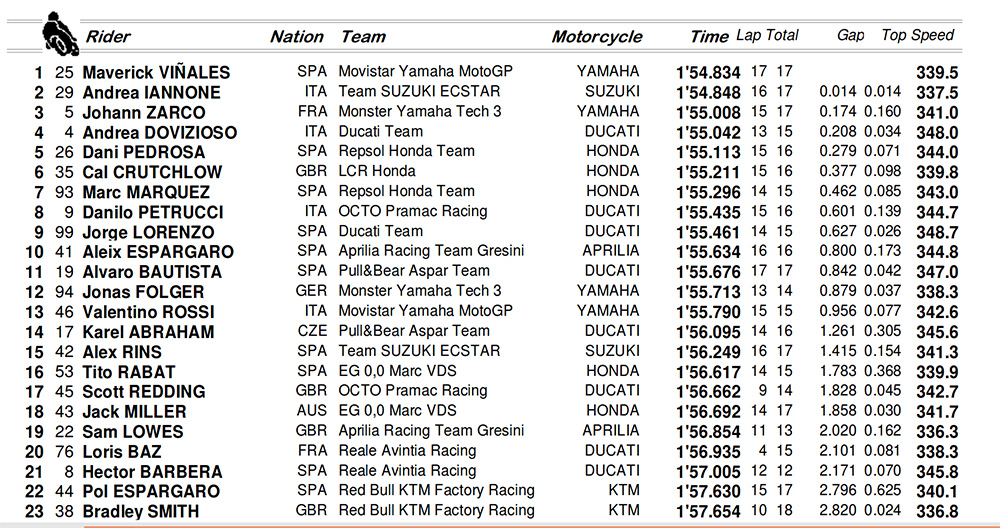1000x528 pixels.
Task: Click the Gap column header
Action: pos(851,36)
